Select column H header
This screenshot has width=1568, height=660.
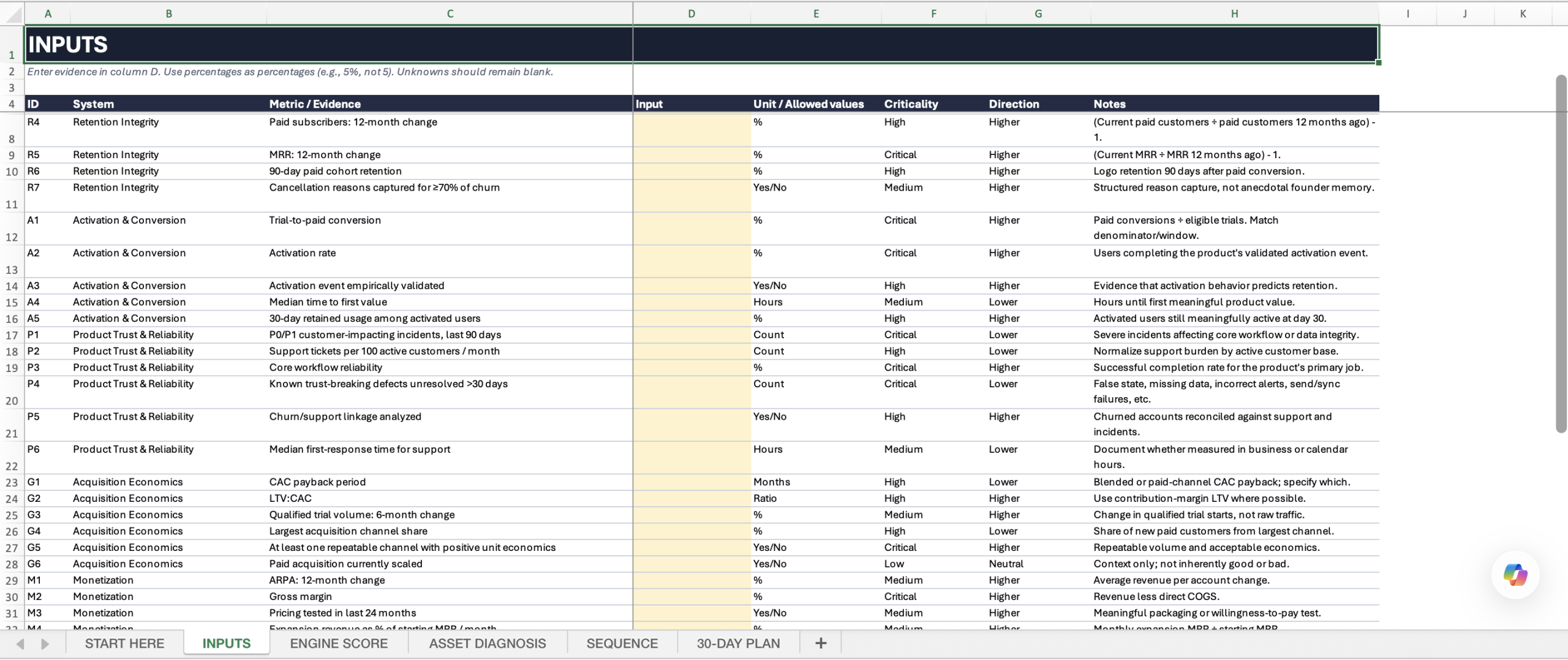pos(1234,13)
